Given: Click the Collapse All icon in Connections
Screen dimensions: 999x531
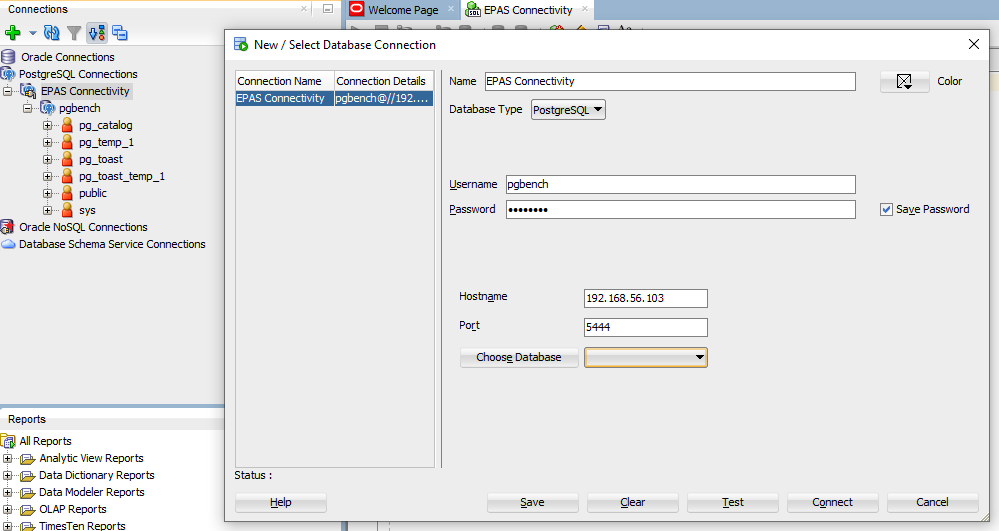Looking at the screenshot, I should coord(120,33).
